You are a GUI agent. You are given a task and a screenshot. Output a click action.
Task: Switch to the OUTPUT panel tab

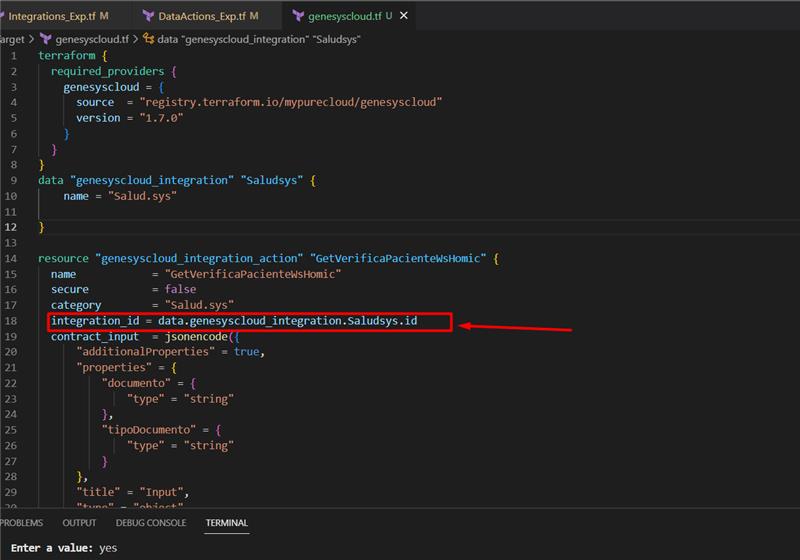click(x=79, y=523)
